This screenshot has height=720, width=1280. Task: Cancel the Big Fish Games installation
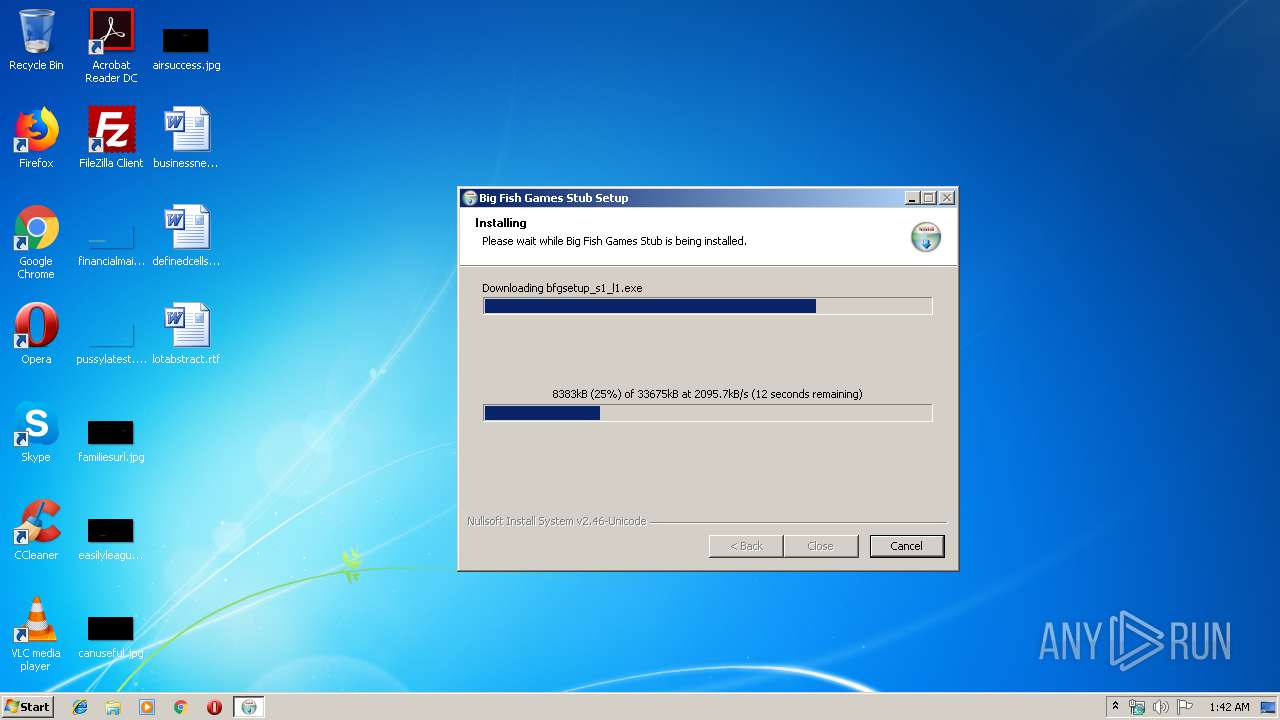pyautogui.click(x=906, y=546)
